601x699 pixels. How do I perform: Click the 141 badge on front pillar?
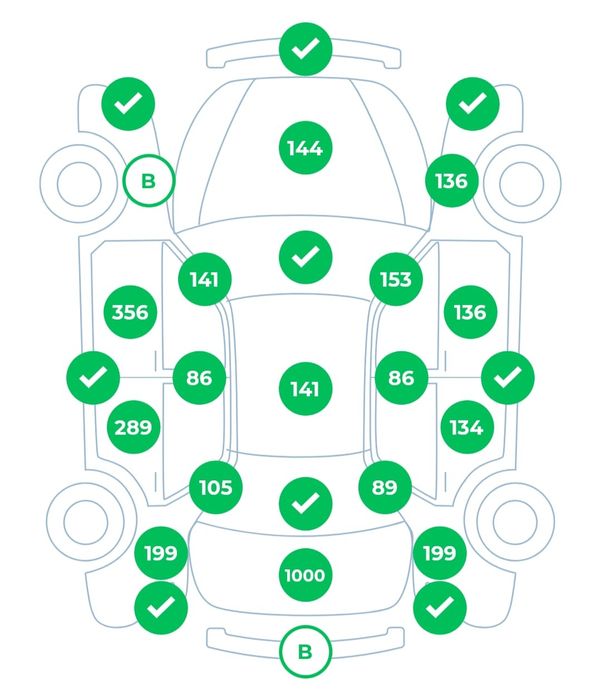(204, 279)
